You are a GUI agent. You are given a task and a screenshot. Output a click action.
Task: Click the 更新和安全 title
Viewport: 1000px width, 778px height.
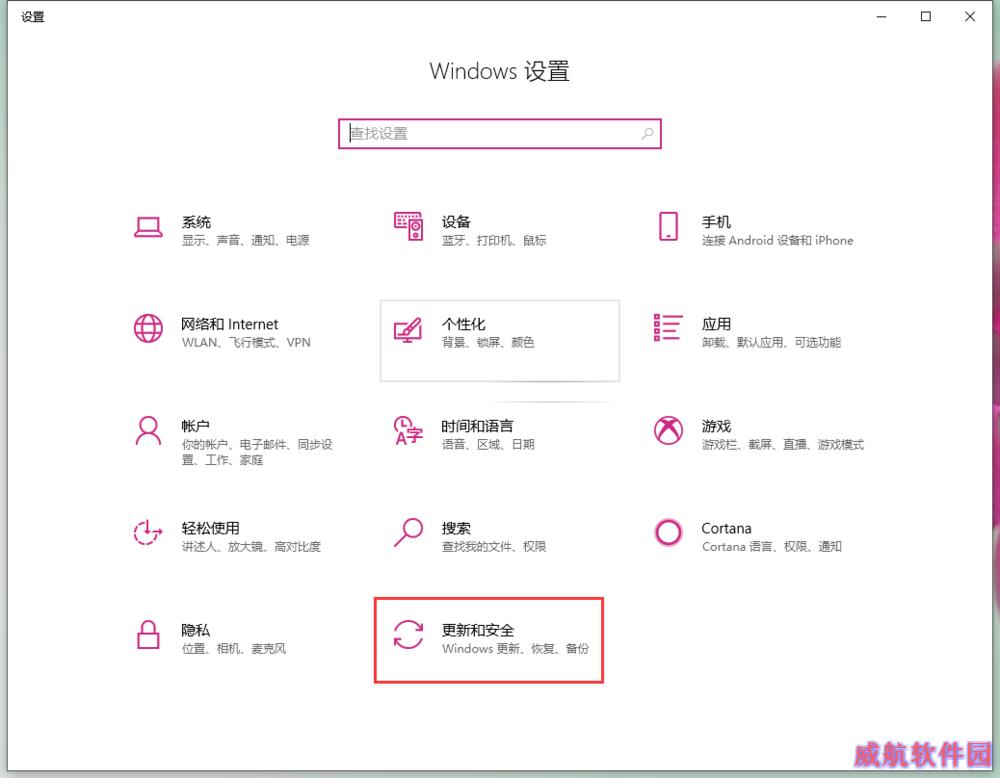pos(478,630)
